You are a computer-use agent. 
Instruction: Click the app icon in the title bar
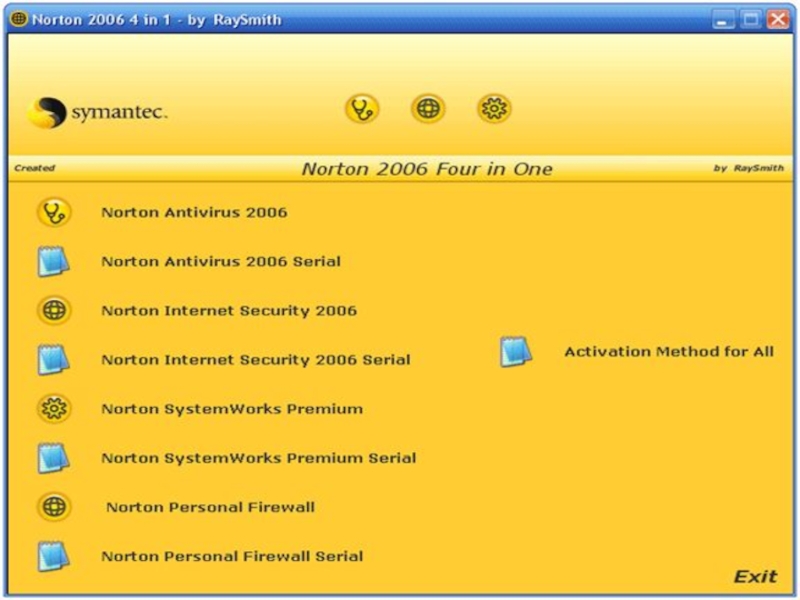point(19,19)
